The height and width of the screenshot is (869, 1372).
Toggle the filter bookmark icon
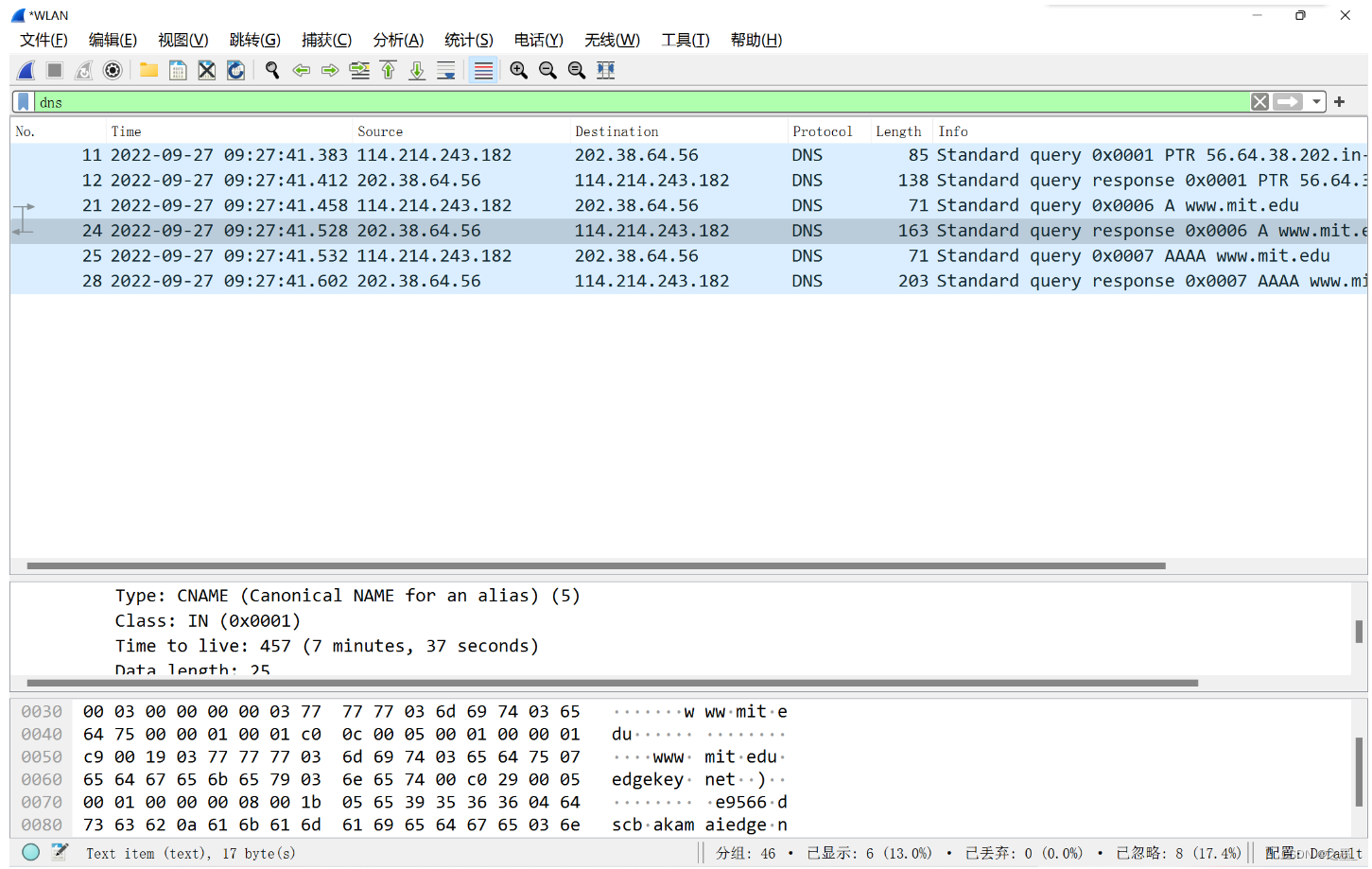24,101
